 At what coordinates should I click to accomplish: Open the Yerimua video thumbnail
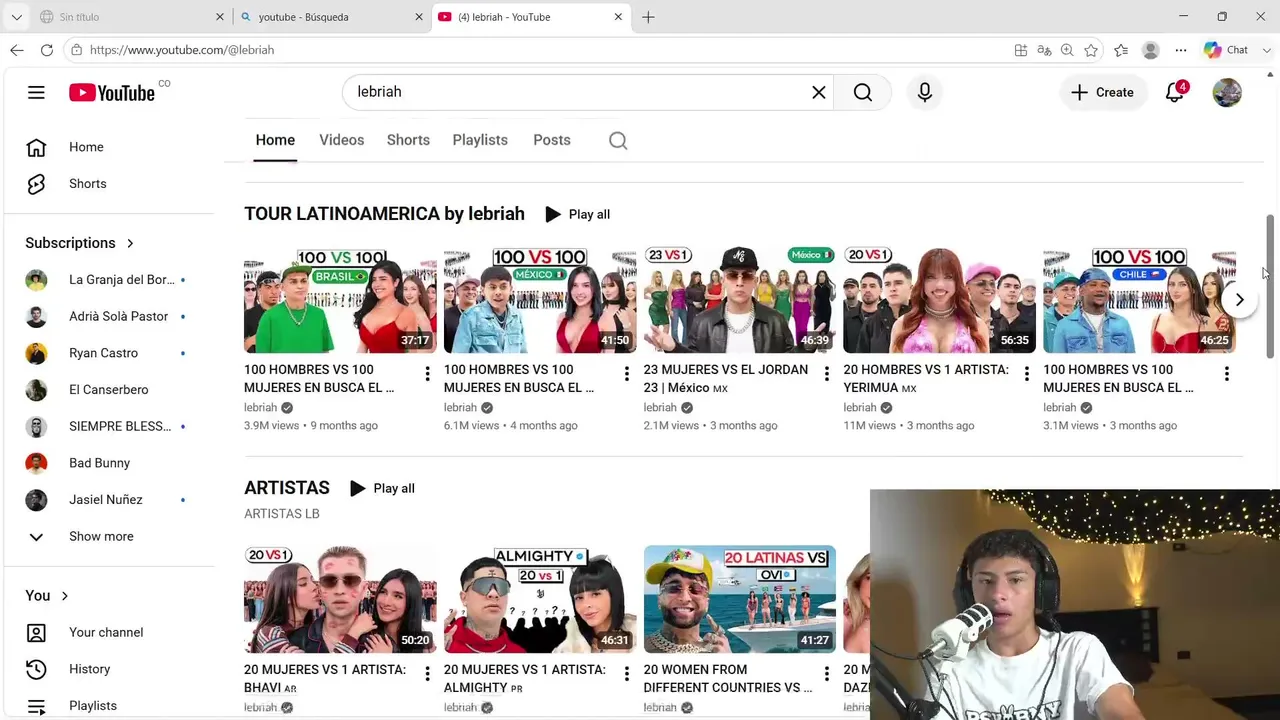pyautogui.click(x=939, y=300)
